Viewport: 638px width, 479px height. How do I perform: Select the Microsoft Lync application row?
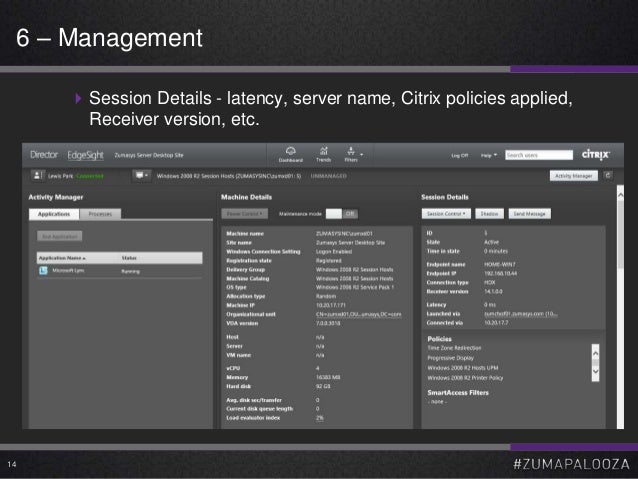click(x=120, y=271)
